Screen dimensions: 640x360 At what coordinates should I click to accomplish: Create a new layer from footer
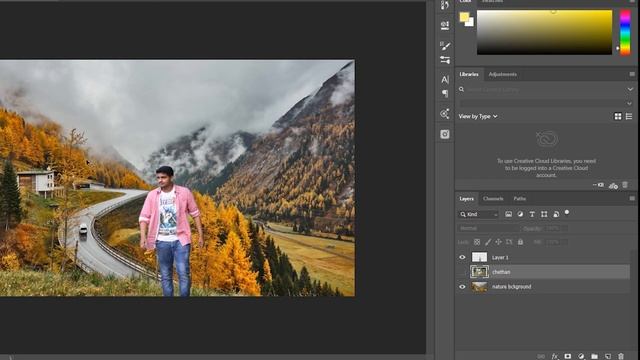tap(608, 356)
